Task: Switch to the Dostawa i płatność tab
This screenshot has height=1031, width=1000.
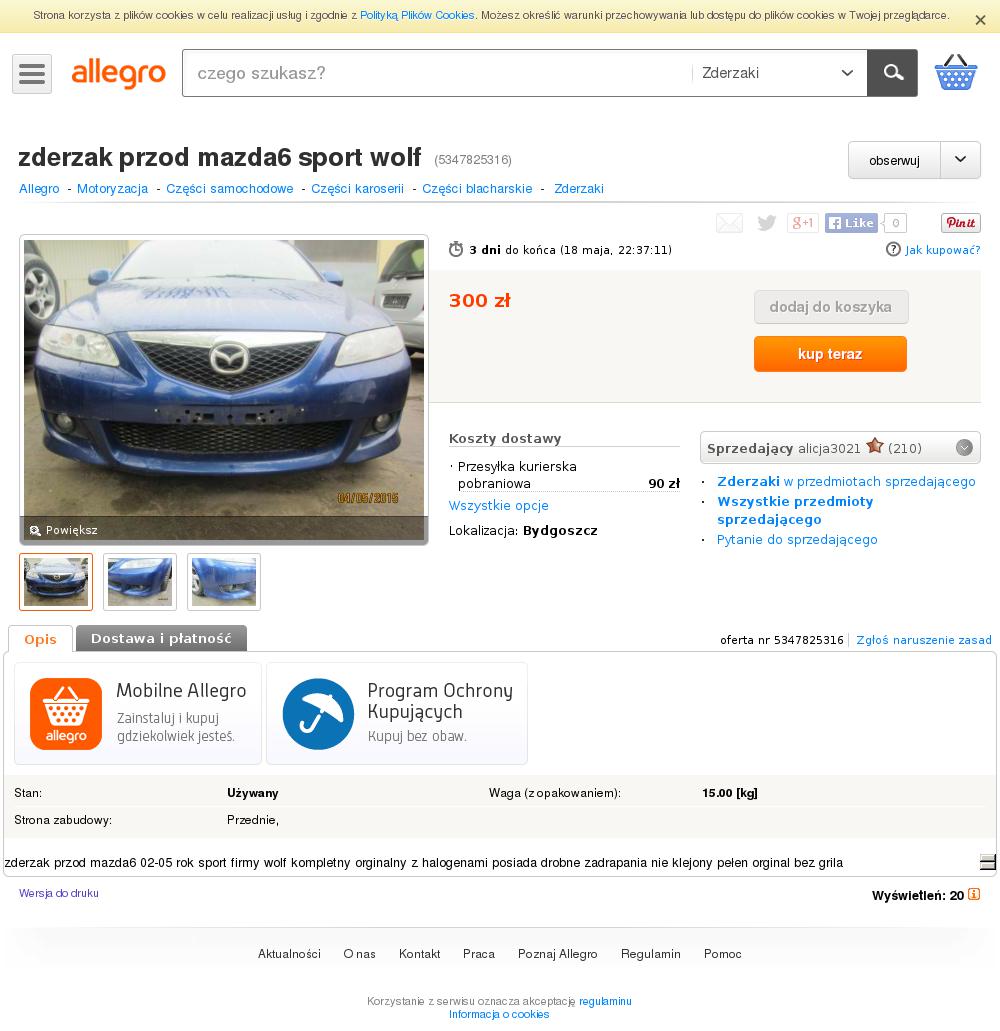Action: tap(161, 638)
